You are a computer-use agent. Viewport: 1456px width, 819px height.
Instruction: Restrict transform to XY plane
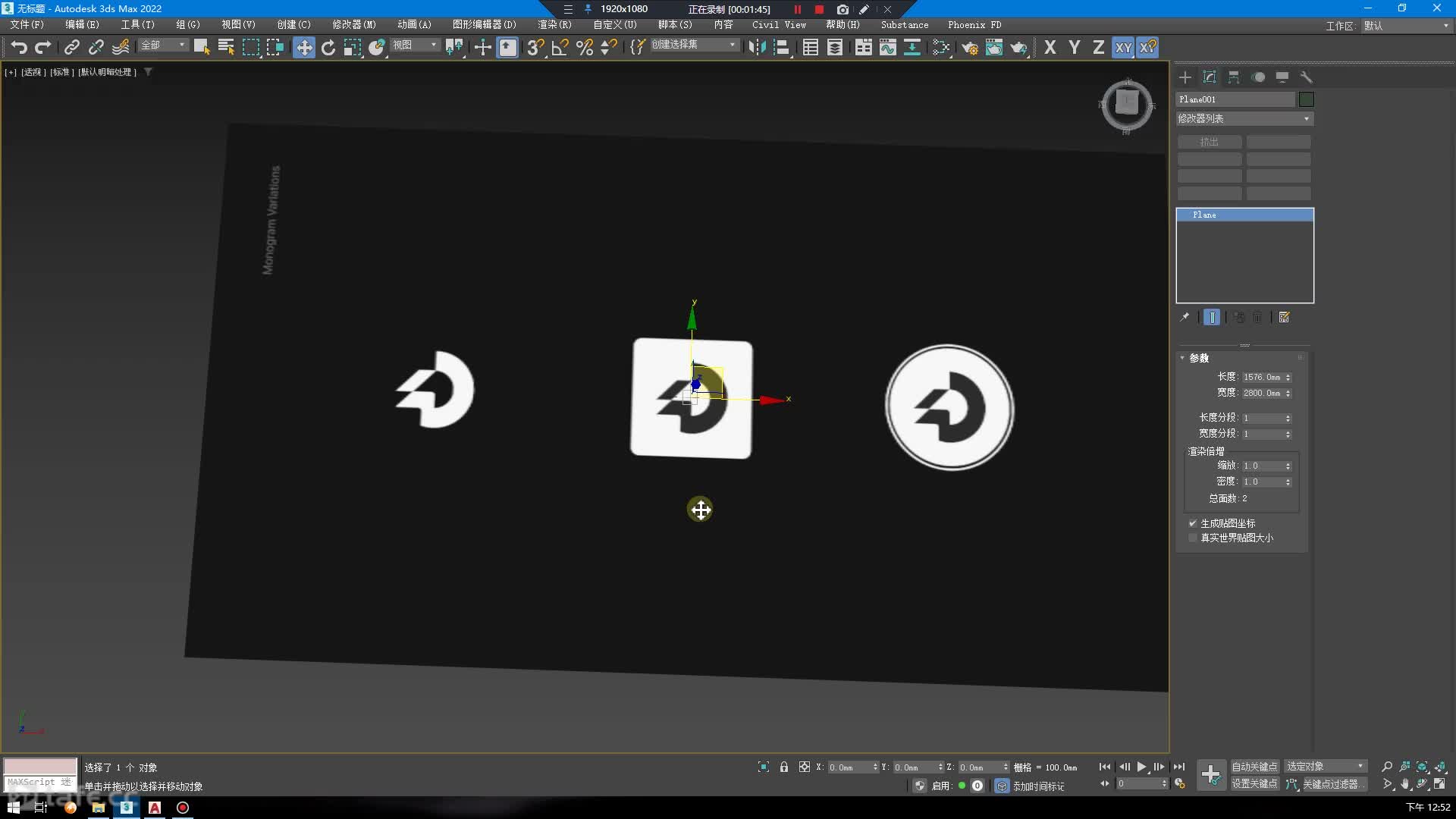point(1123,47)
